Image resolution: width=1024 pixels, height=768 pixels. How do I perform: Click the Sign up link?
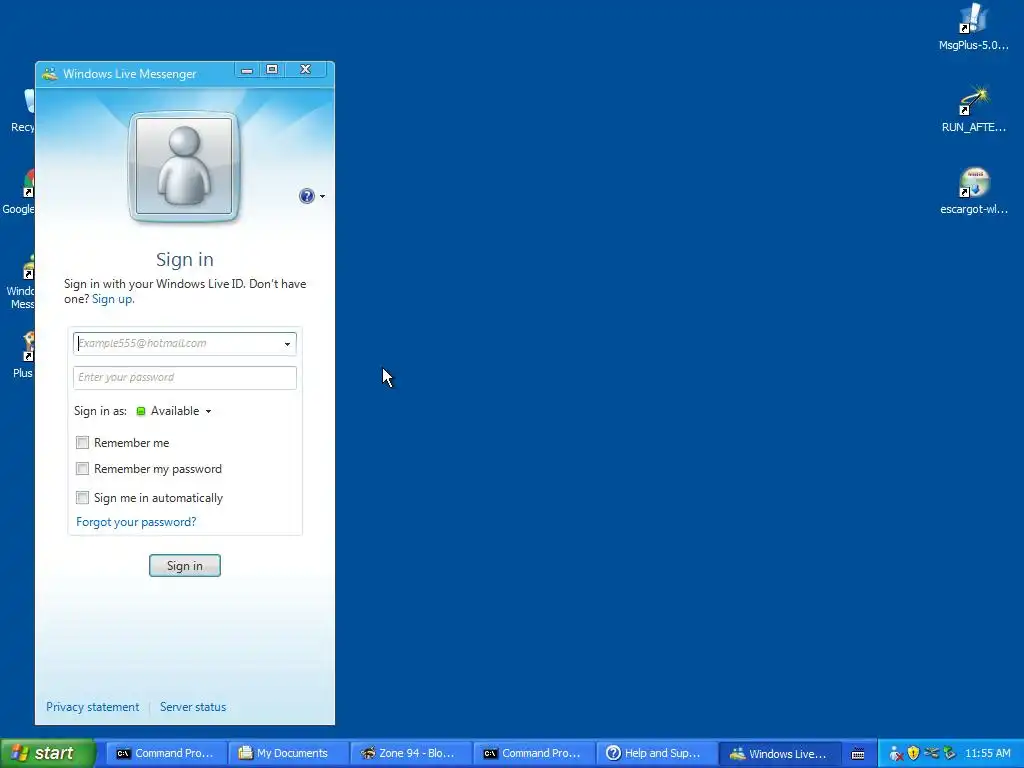pyautogui.click(x=112, y=299)
